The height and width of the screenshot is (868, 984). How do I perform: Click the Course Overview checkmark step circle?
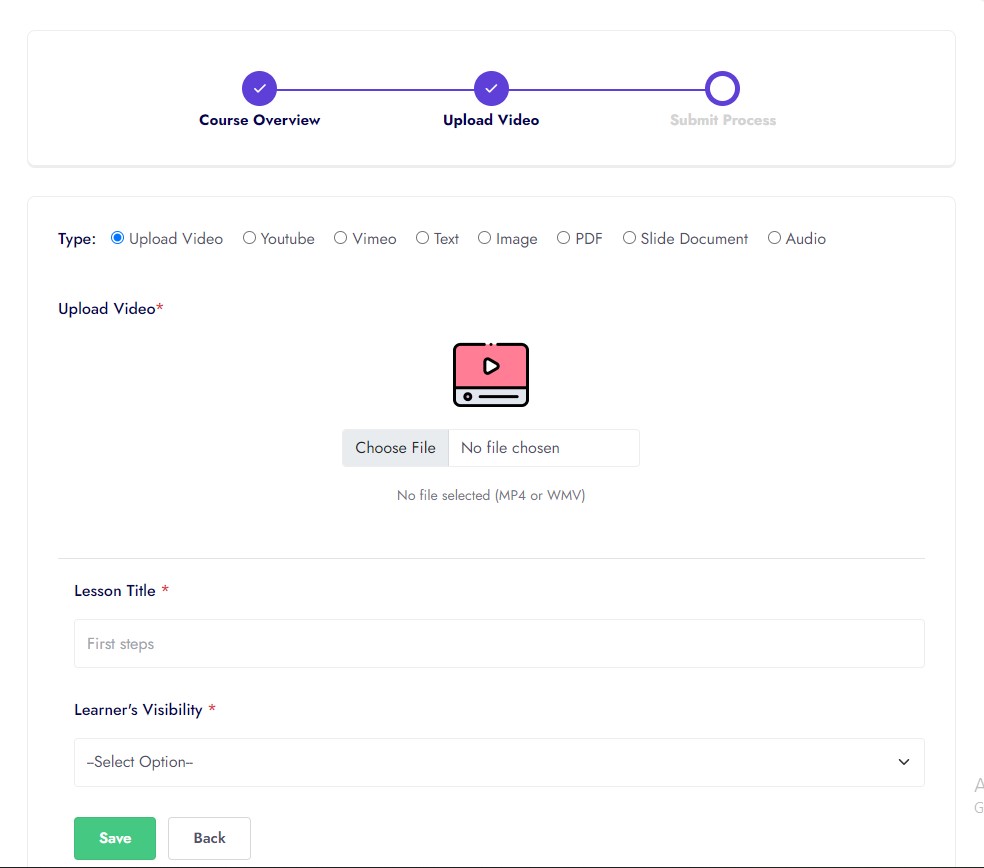click(x=259, y=88)
